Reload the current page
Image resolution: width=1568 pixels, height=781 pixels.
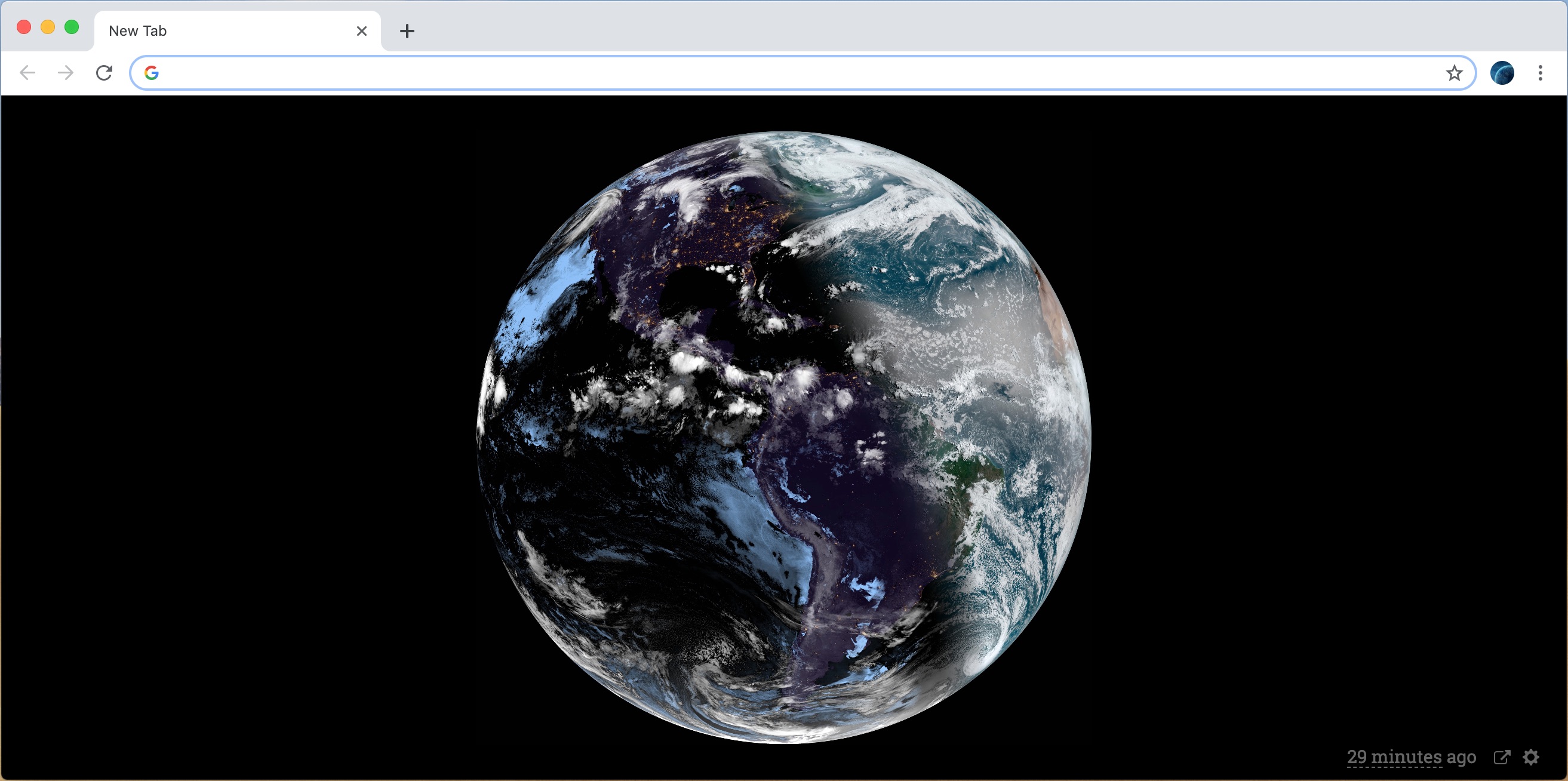click(104, 73)
